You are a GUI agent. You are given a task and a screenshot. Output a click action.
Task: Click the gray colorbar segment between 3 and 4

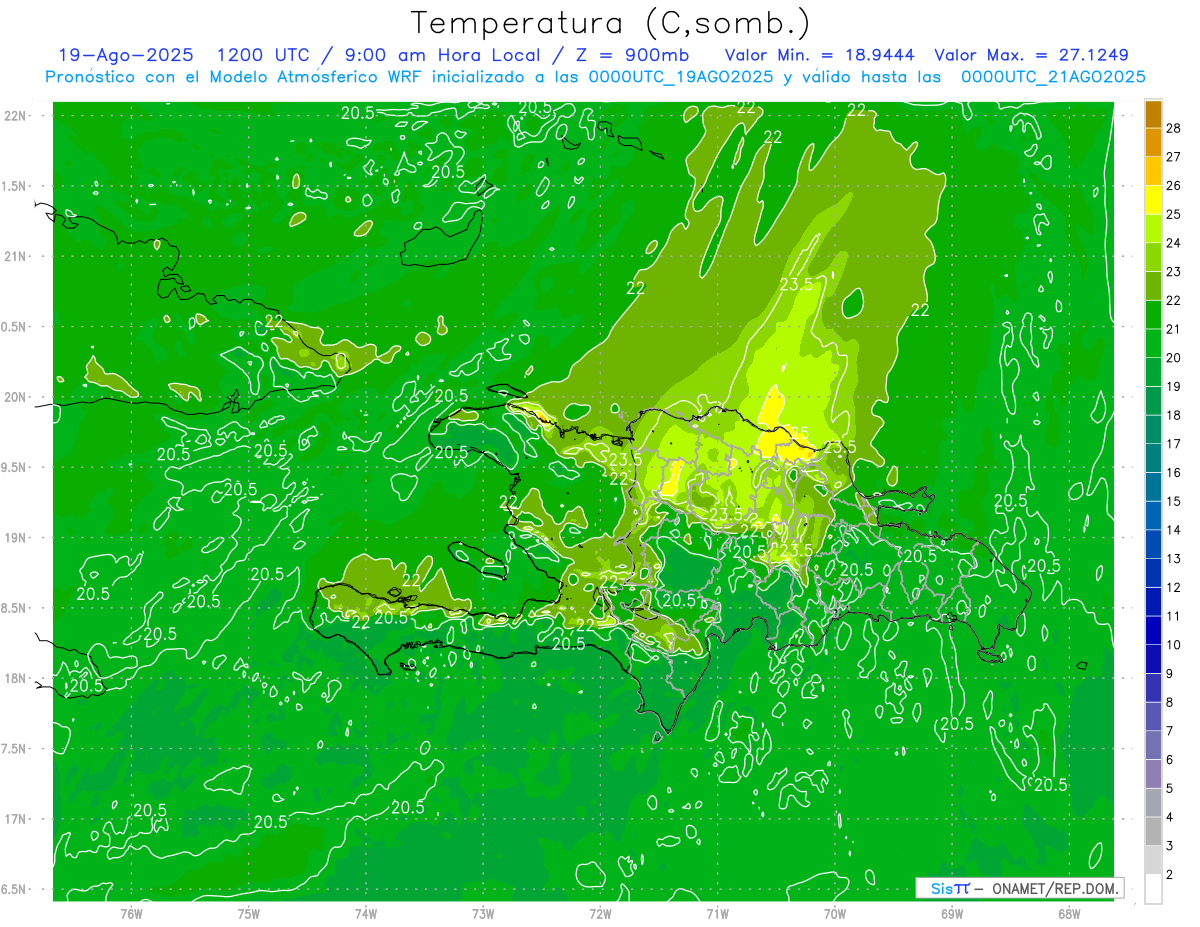(1153, 832)
